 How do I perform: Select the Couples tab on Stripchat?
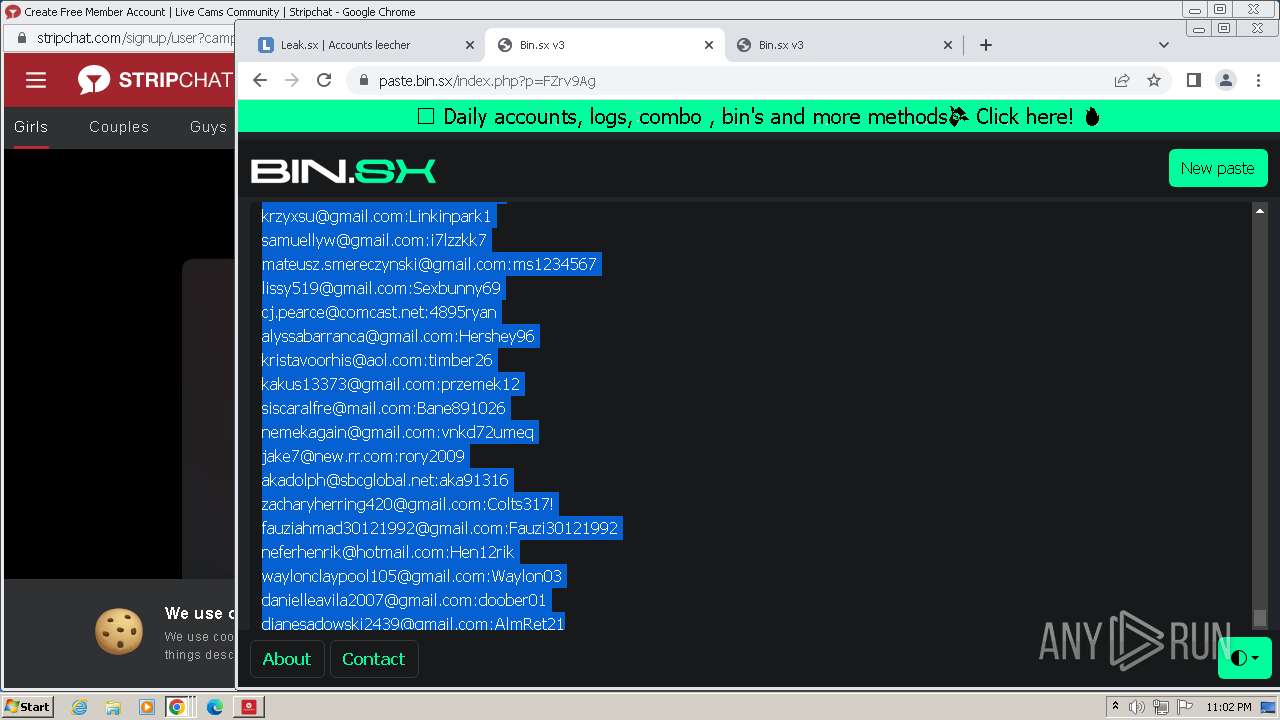(119, 127)
